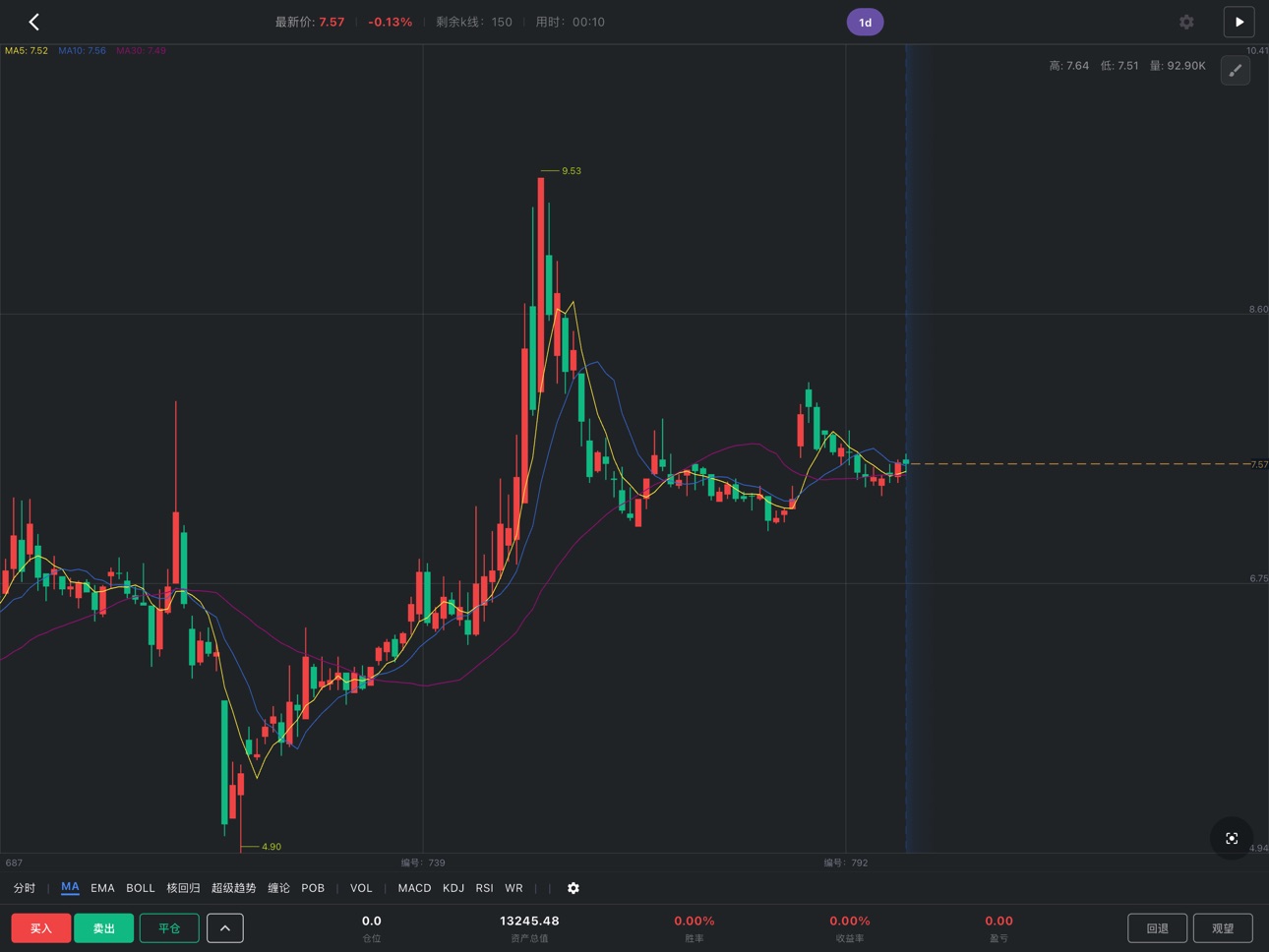This screenshot has height=952, width=1269.
Task: Open the drawing pencil tool
Action: (x=1236, y=70)
